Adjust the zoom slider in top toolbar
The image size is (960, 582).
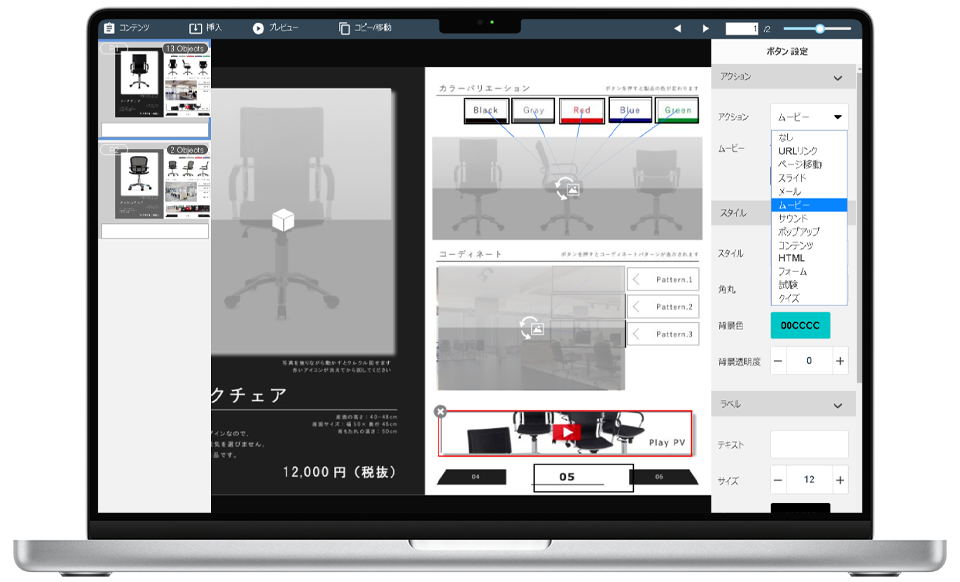(x=820, y=29)
